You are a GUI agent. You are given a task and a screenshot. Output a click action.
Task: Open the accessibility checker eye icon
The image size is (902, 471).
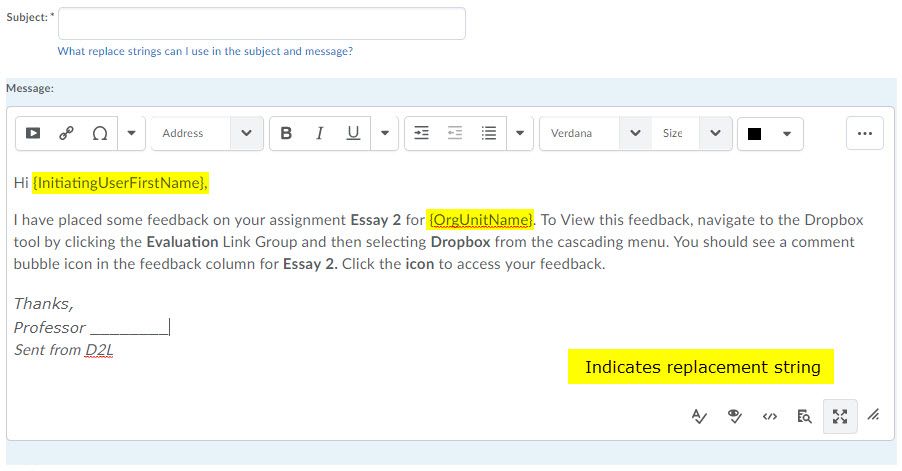(735, 416)
